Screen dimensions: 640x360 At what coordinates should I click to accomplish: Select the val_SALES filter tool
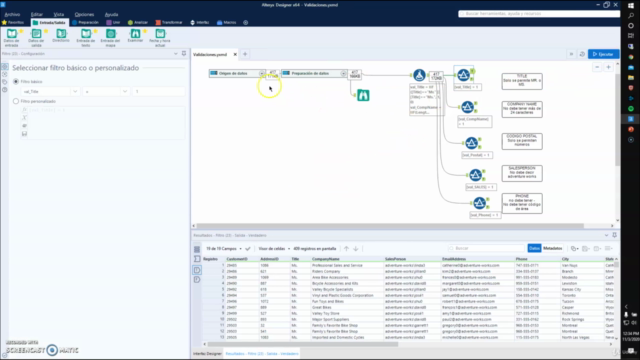point(476,175)
